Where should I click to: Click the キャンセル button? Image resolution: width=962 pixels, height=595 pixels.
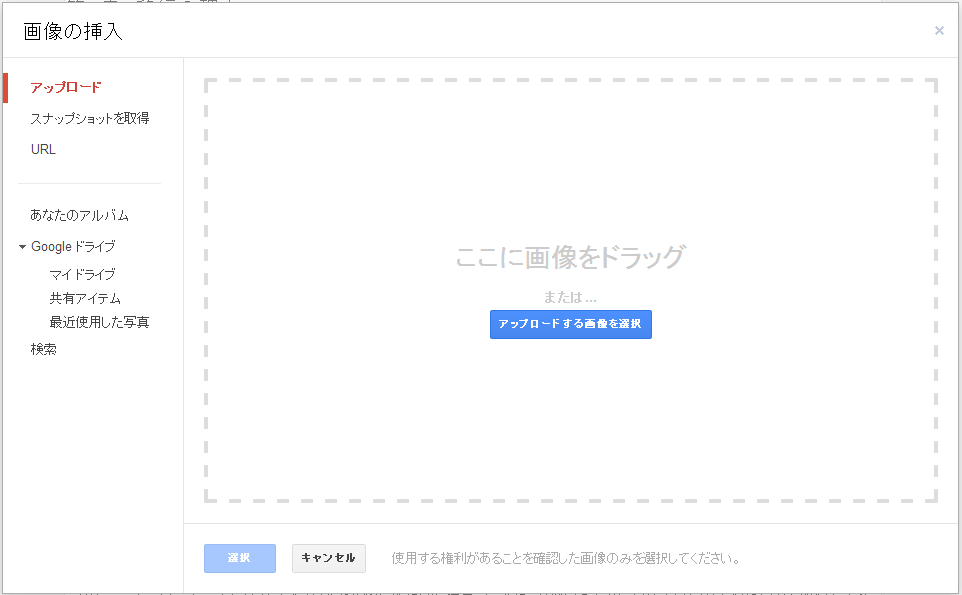[x=328, y=557]
